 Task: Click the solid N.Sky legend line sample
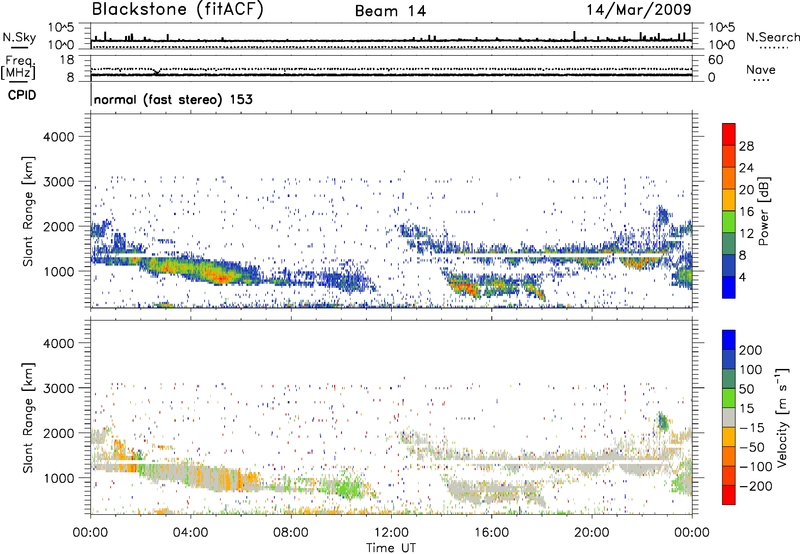click(x=19, y=48)
